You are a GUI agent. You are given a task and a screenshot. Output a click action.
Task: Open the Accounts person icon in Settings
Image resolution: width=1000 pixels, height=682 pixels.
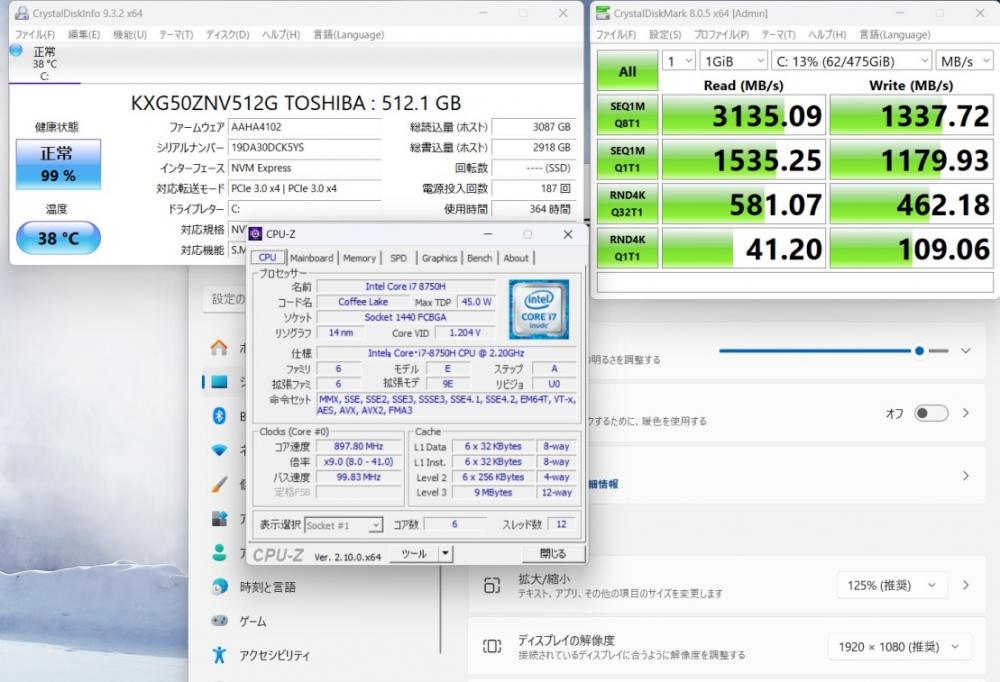tap(219, 552)
